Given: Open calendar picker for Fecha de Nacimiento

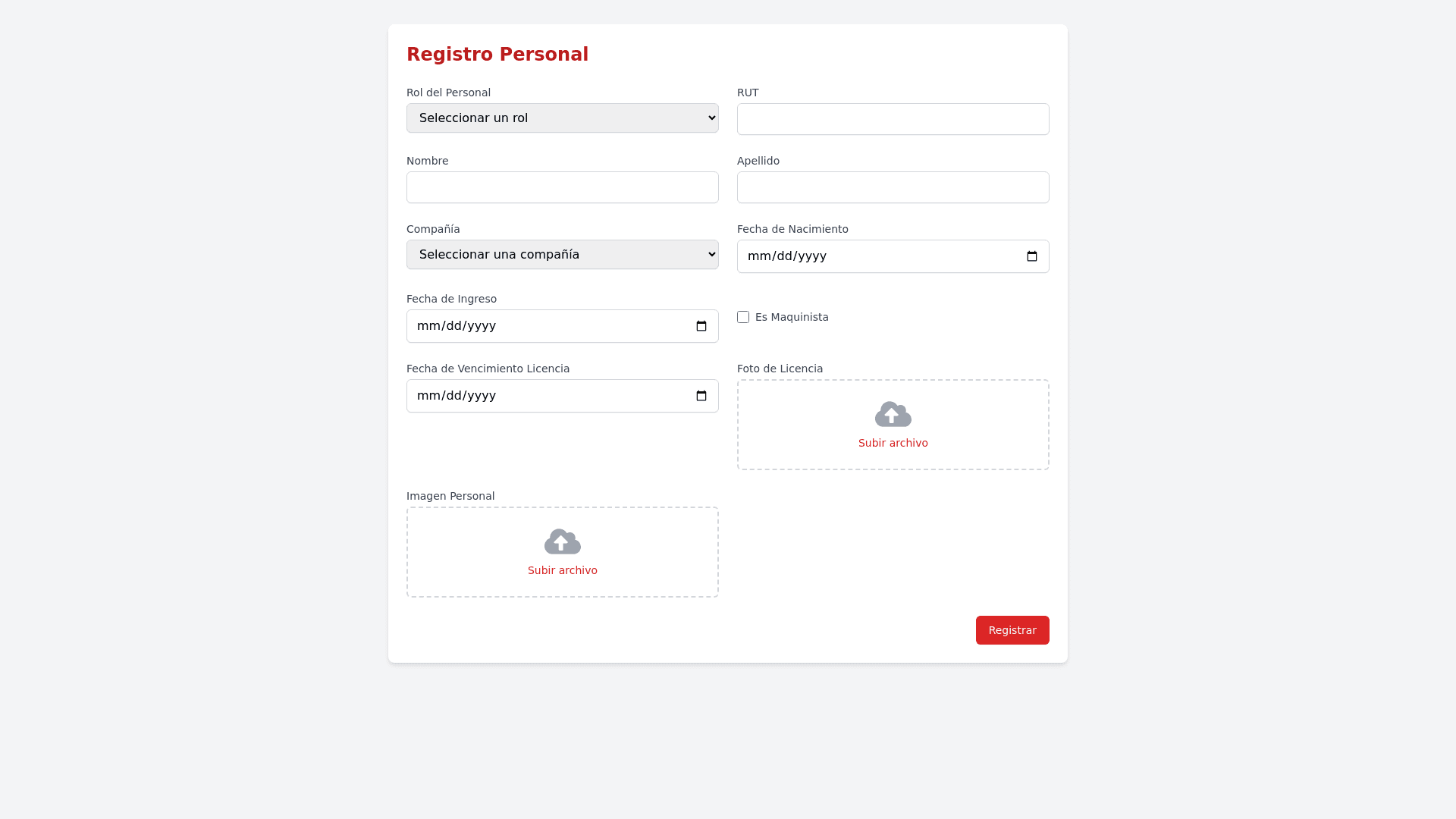Looking at the screenshot, I should tap(1031, 256).
